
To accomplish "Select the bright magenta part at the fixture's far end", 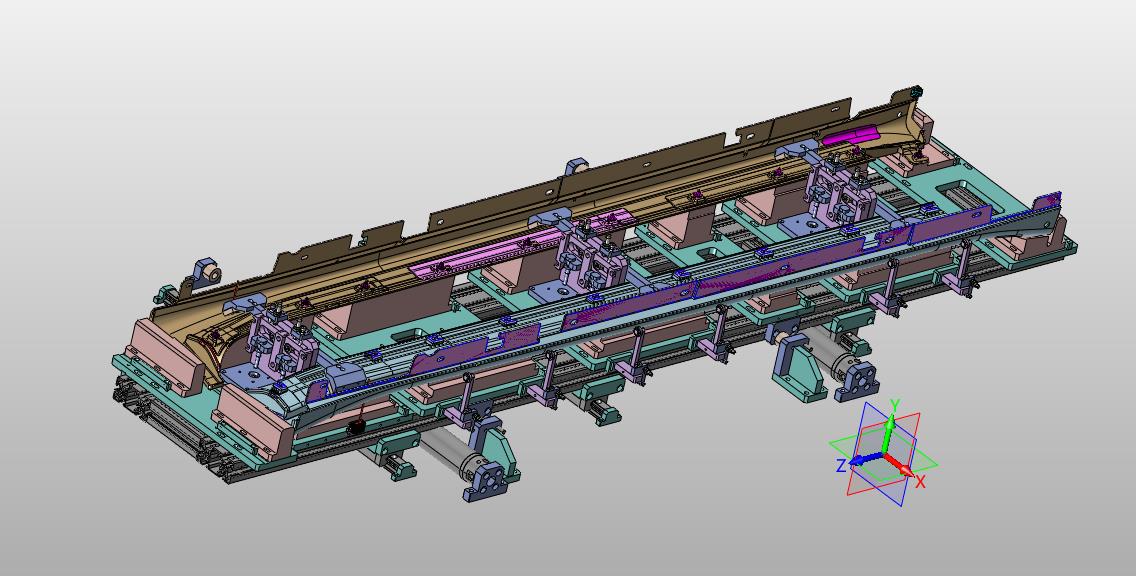I will point(851,135).
